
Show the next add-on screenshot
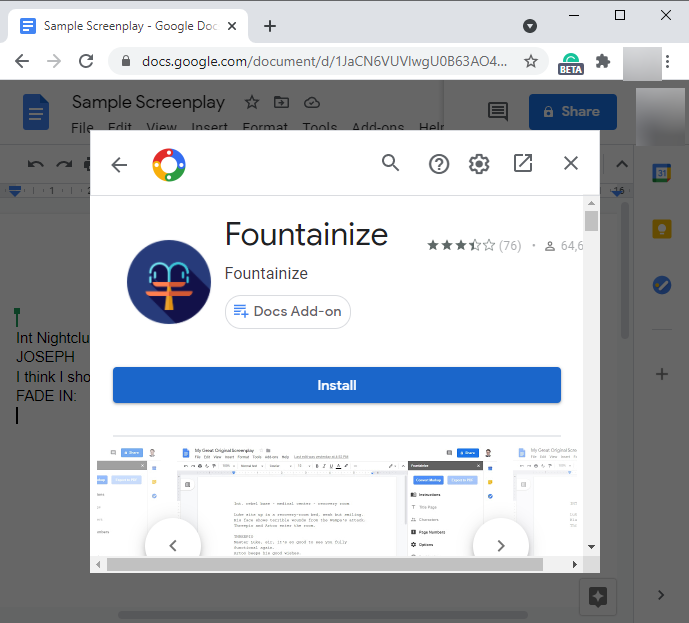[x=500, y=545]
